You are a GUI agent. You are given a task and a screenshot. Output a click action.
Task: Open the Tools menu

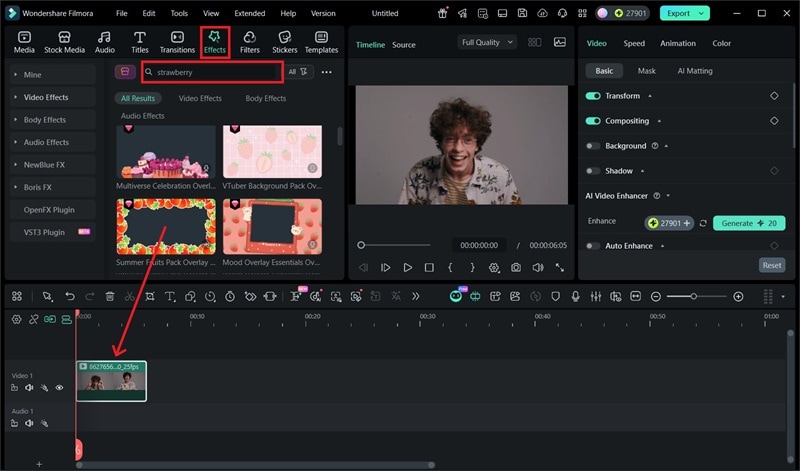coord(179,13)
